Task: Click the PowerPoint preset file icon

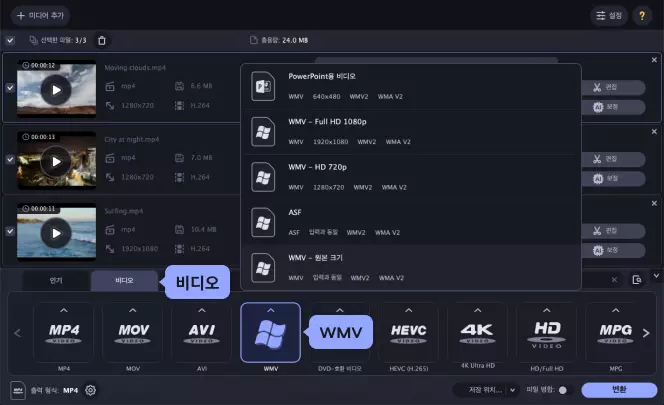Action: (x=263, y=86)
